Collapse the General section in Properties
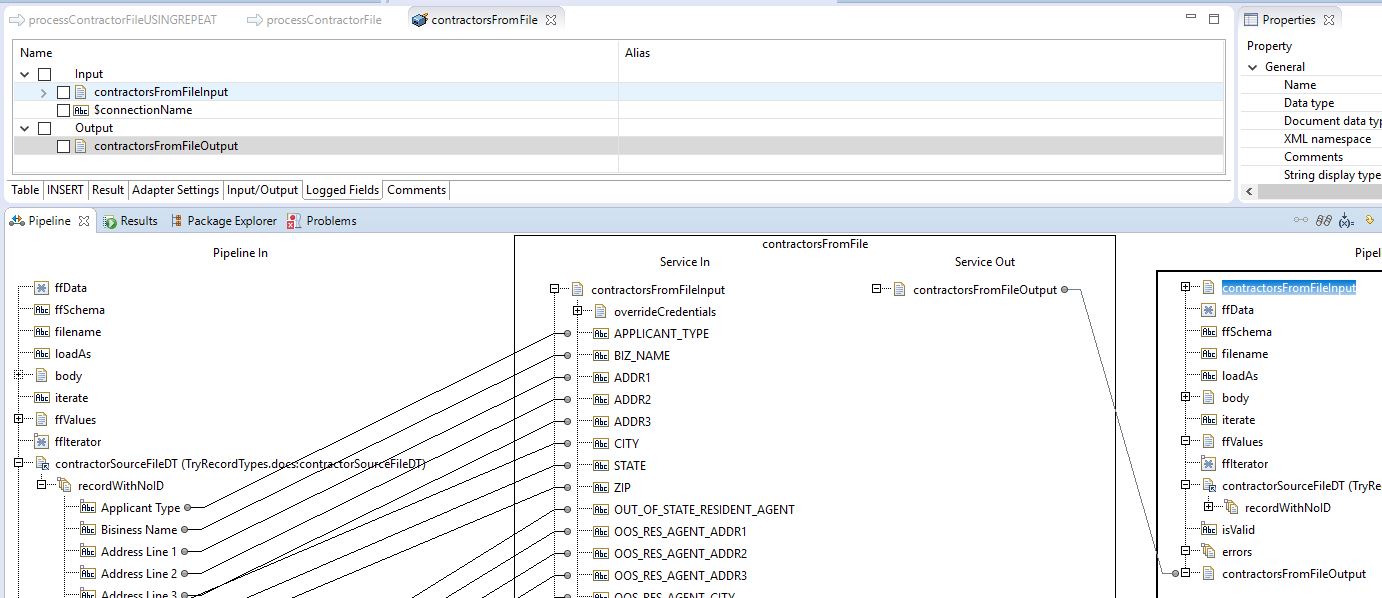1382x598 pixels. (1253, 66)
